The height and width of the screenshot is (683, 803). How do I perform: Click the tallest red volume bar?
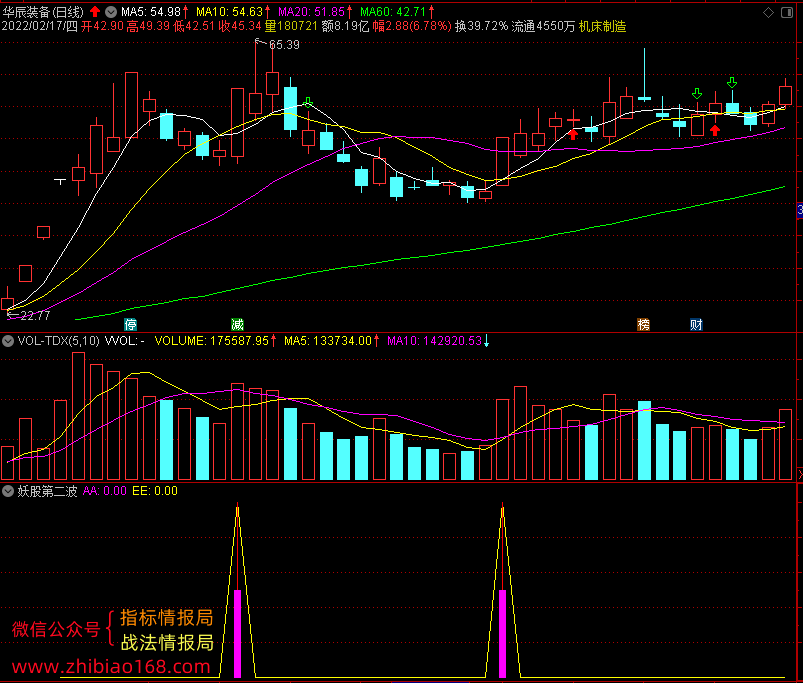[x=78, y=416]
